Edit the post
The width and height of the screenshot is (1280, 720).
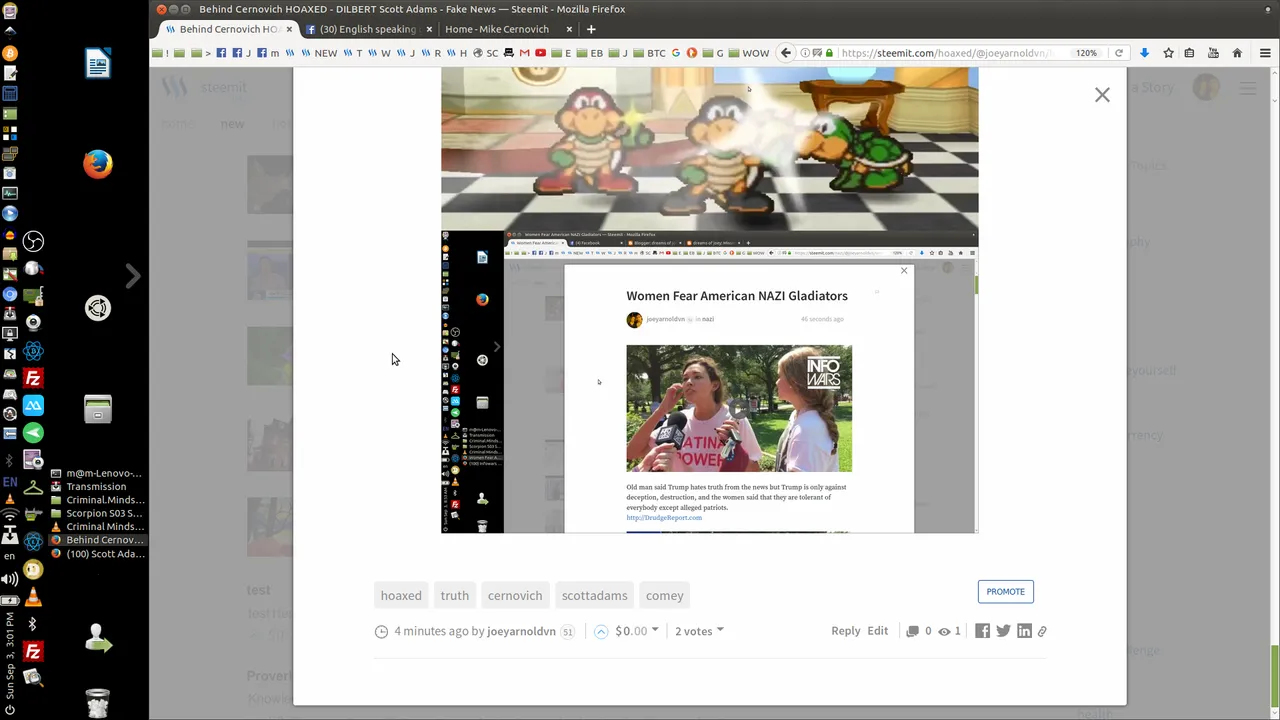(x=877, y=631)
